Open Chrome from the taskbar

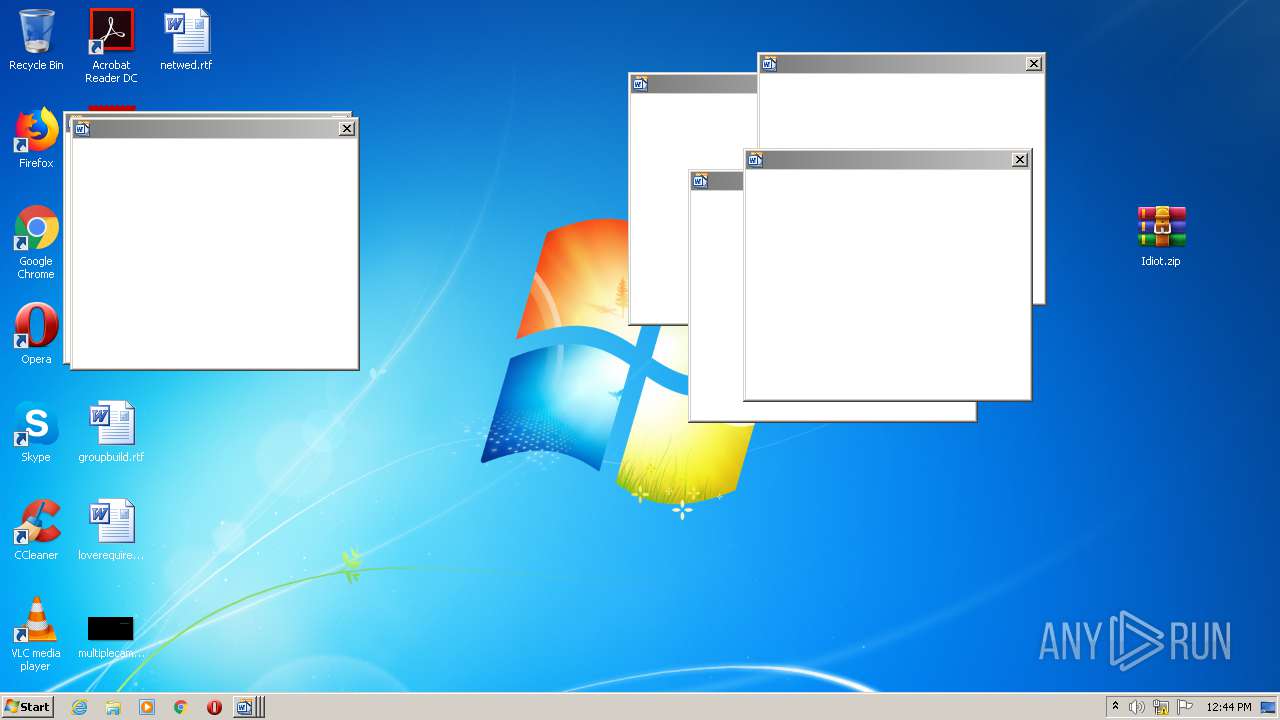click(180, 707)
